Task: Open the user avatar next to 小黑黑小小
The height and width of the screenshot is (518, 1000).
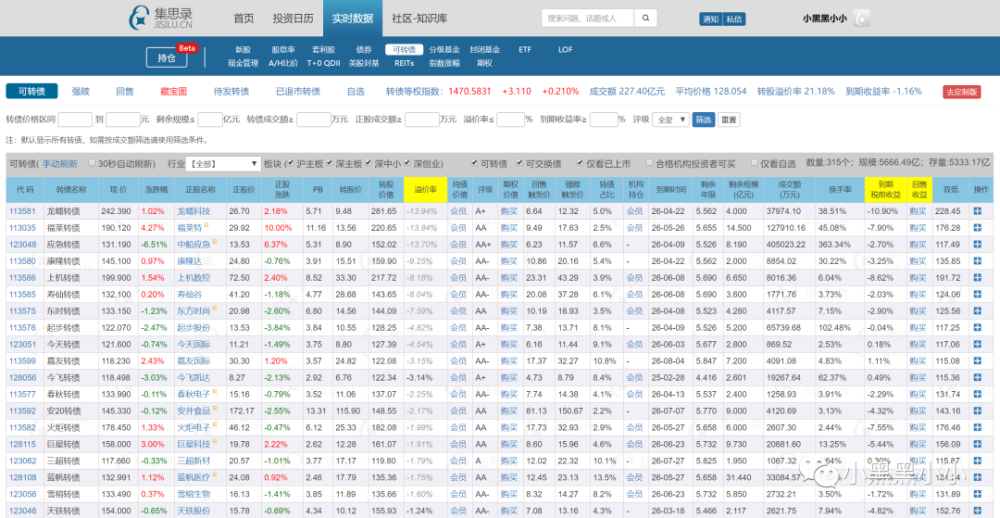Action: 862,18
